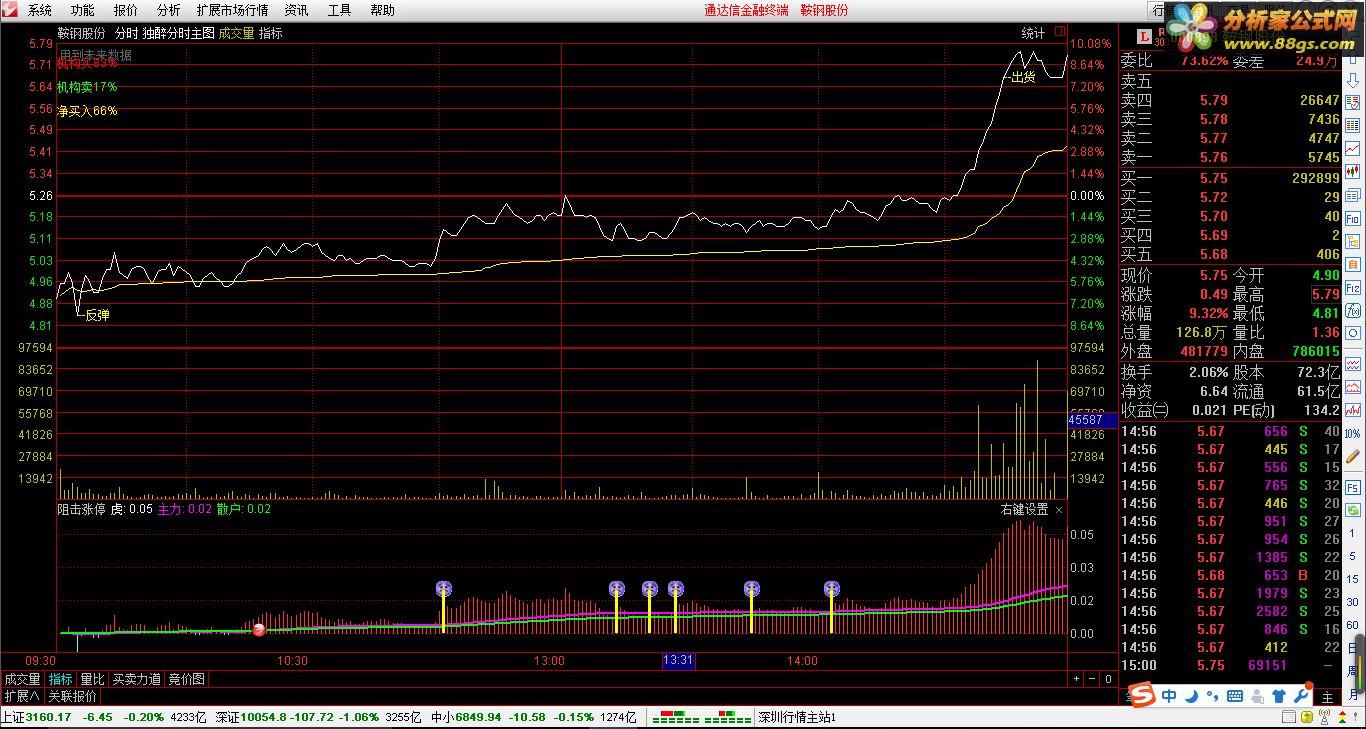1366x729 pixels.
Task: Open the 报价 menu
Action: point(126,10)
